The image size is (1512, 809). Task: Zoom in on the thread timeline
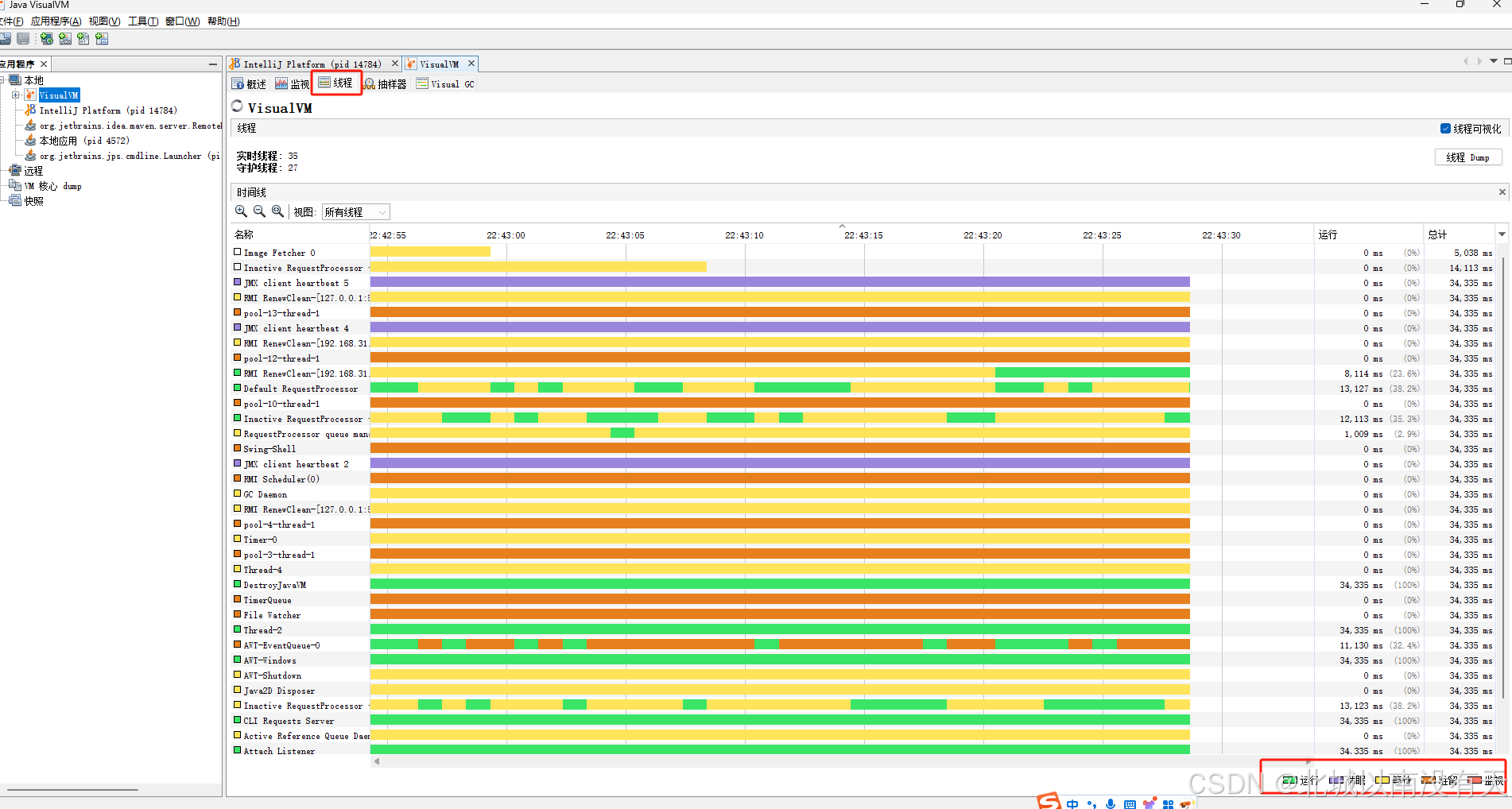[x=241, y=211]
